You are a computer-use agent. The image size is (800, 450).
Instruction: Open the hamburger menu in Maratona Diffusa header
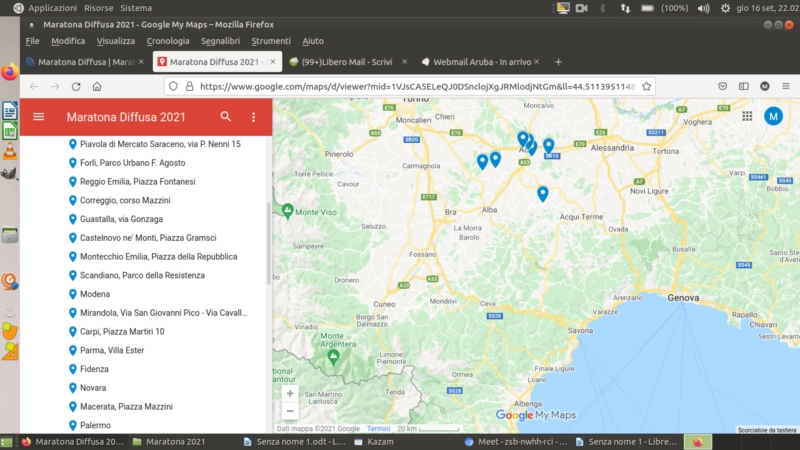tap(38, 117)
